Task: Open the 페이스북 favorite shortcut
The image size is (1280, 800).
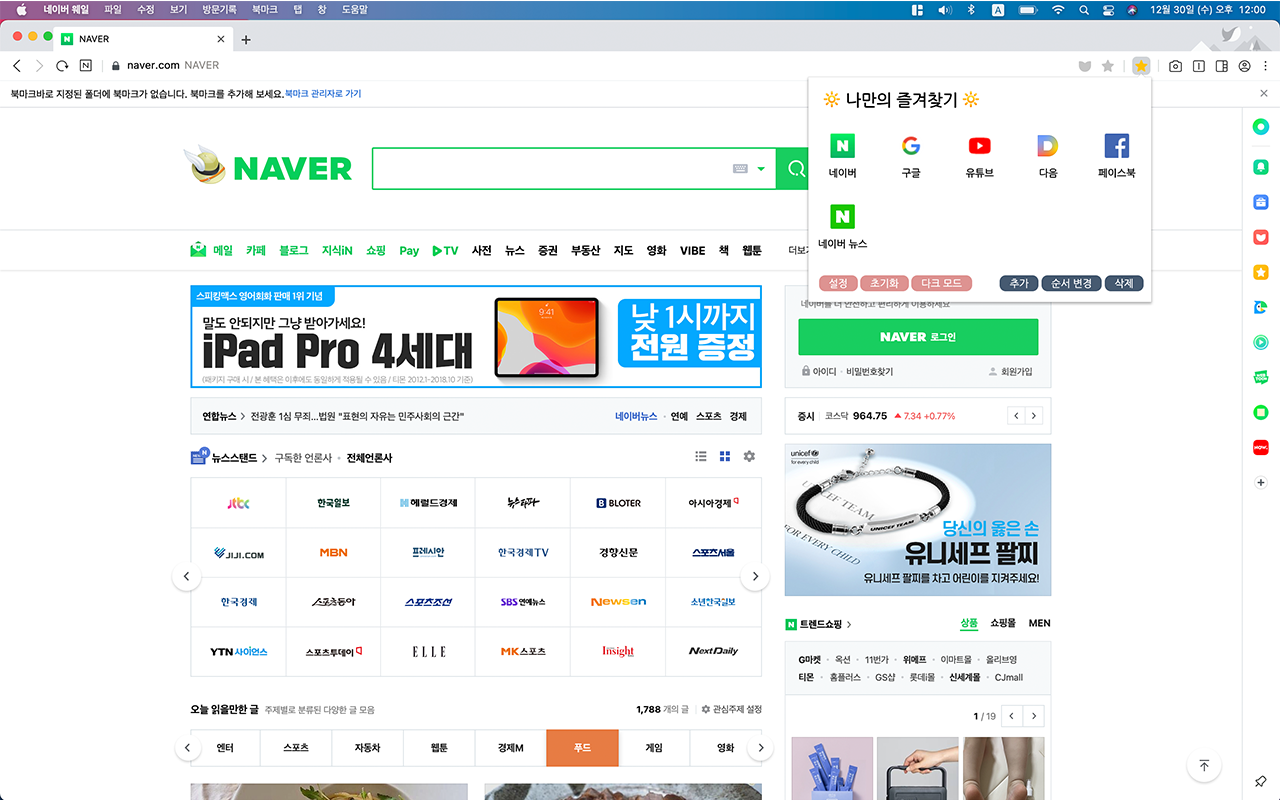Action: pos(1116,157)
